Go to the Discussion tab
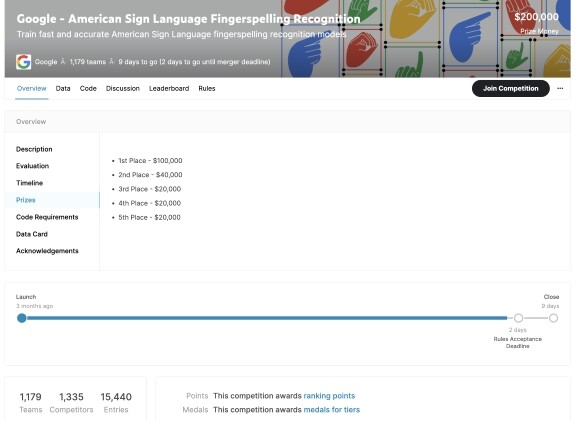Image resolution: width=580 pixels, height=421 pixels. (x=123, y=88)
